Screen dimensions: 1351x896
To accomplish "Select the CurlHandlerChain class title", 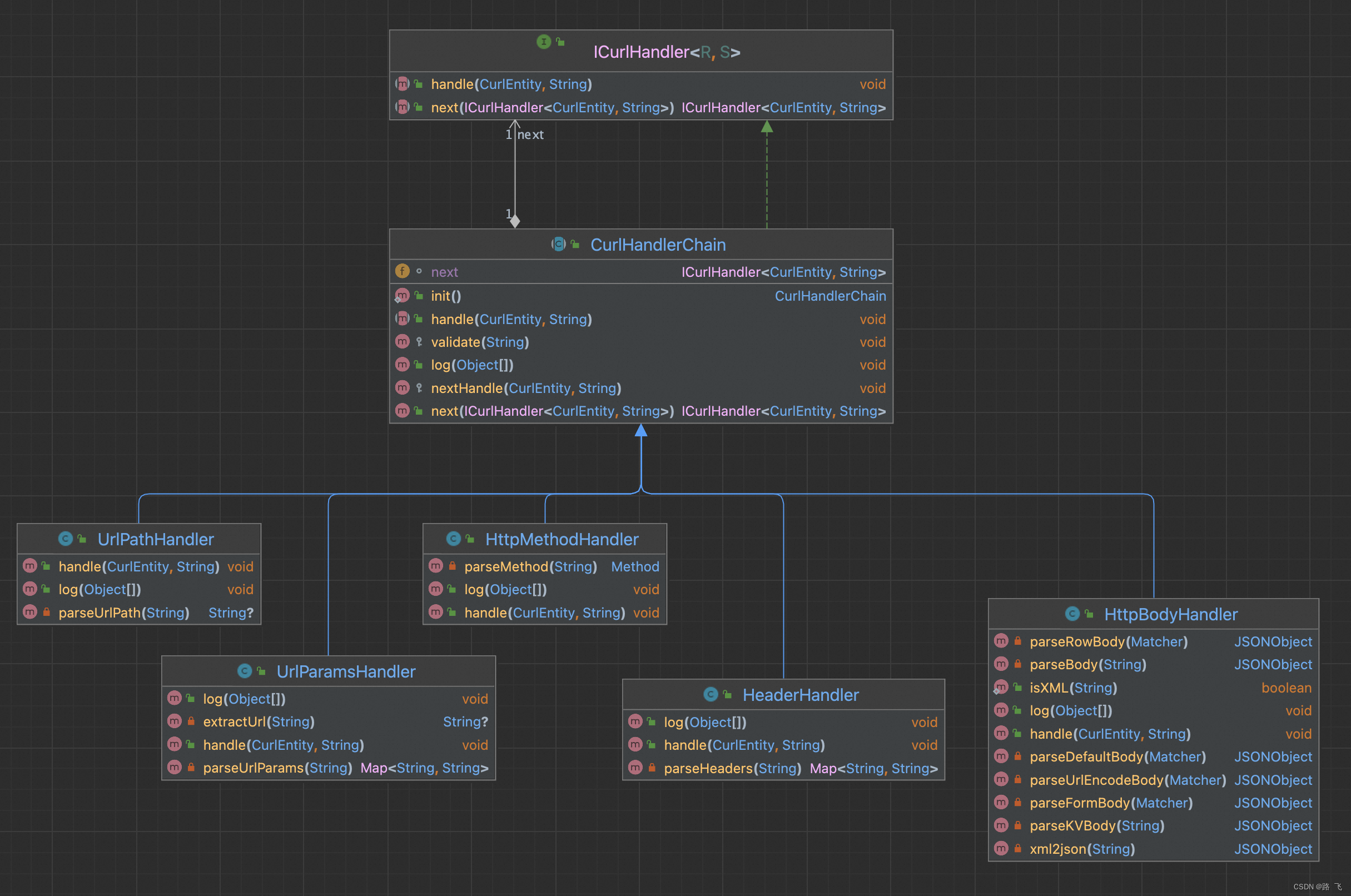I will (x=658, y=245).
